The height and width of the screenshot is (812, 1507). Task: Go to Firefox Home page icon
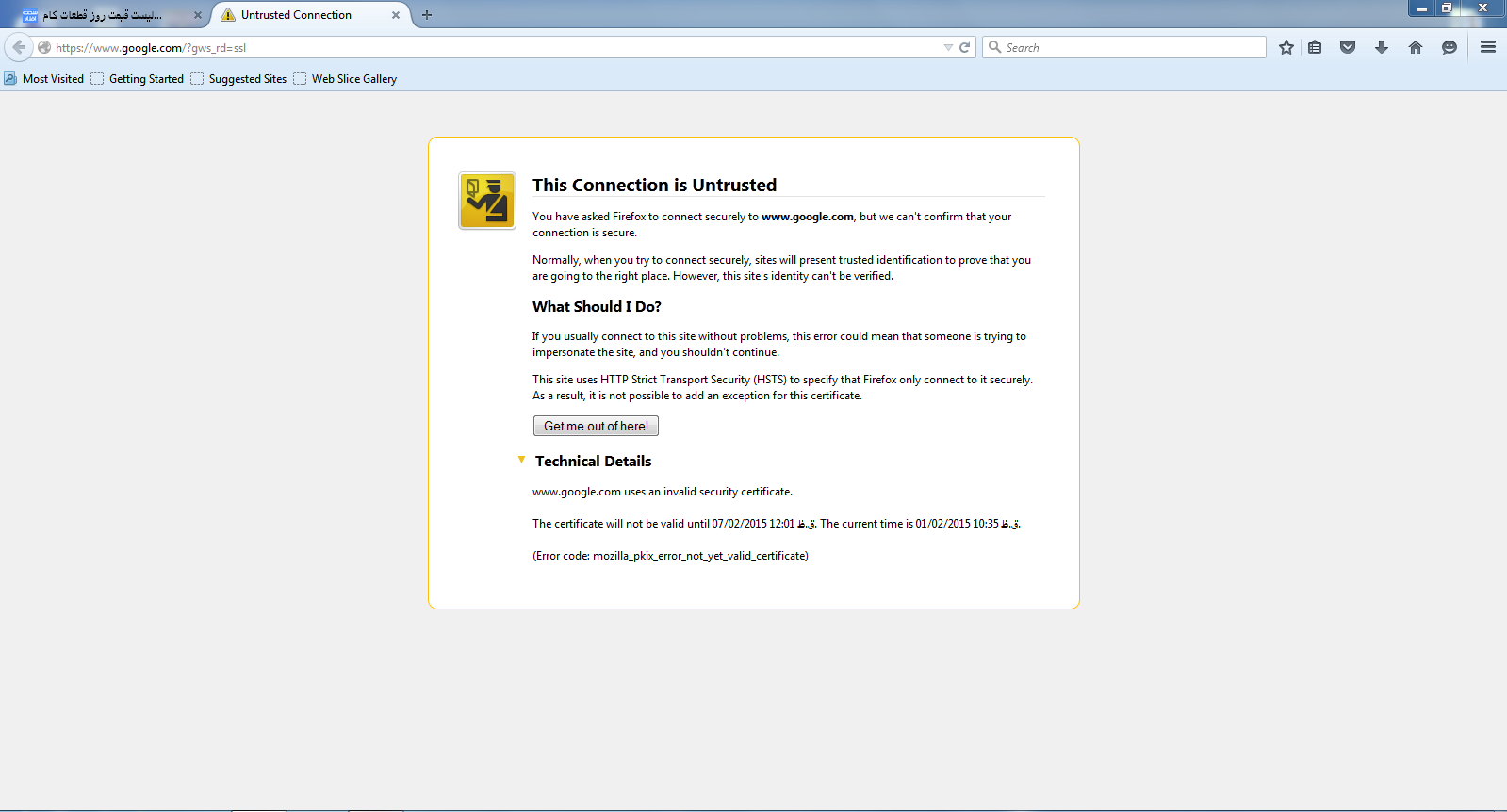(1416, 47)
